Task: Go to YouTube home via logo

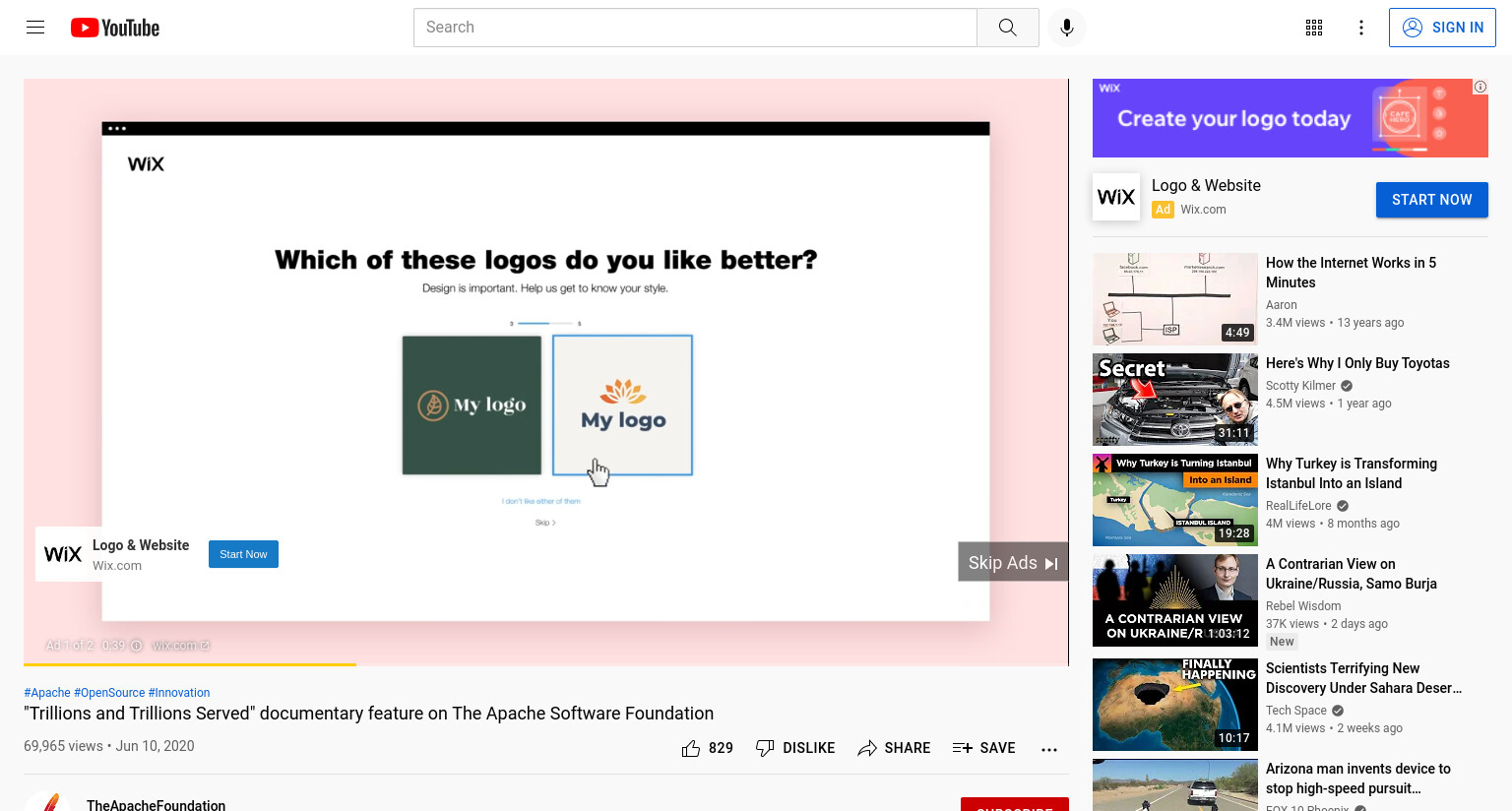Action: [115, 28]
